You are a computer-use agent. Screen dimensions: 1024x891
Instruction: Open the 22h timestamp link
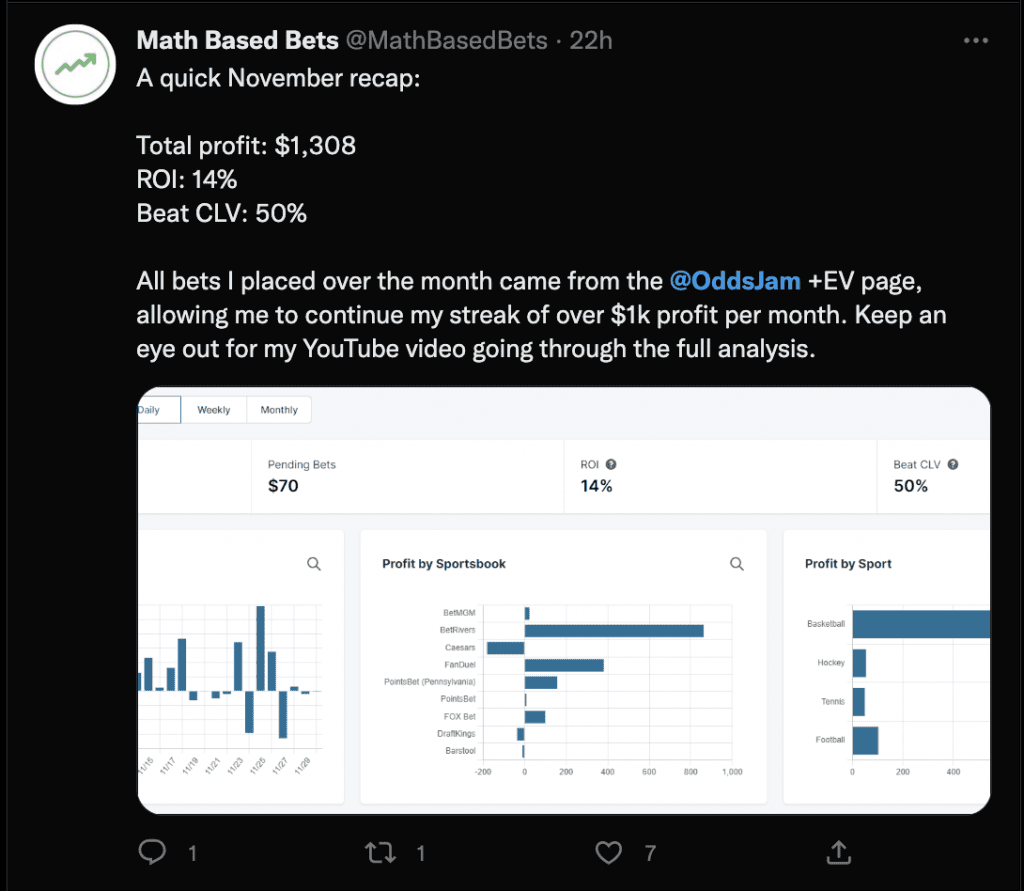pos(591,40)
